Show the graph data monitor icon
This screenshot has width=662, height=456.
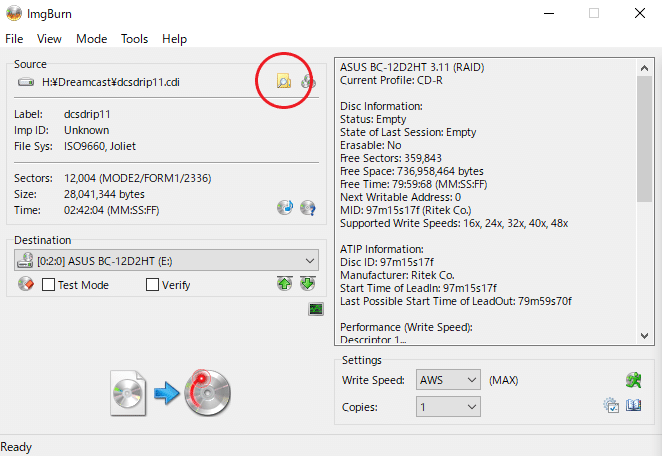[316, 309]
